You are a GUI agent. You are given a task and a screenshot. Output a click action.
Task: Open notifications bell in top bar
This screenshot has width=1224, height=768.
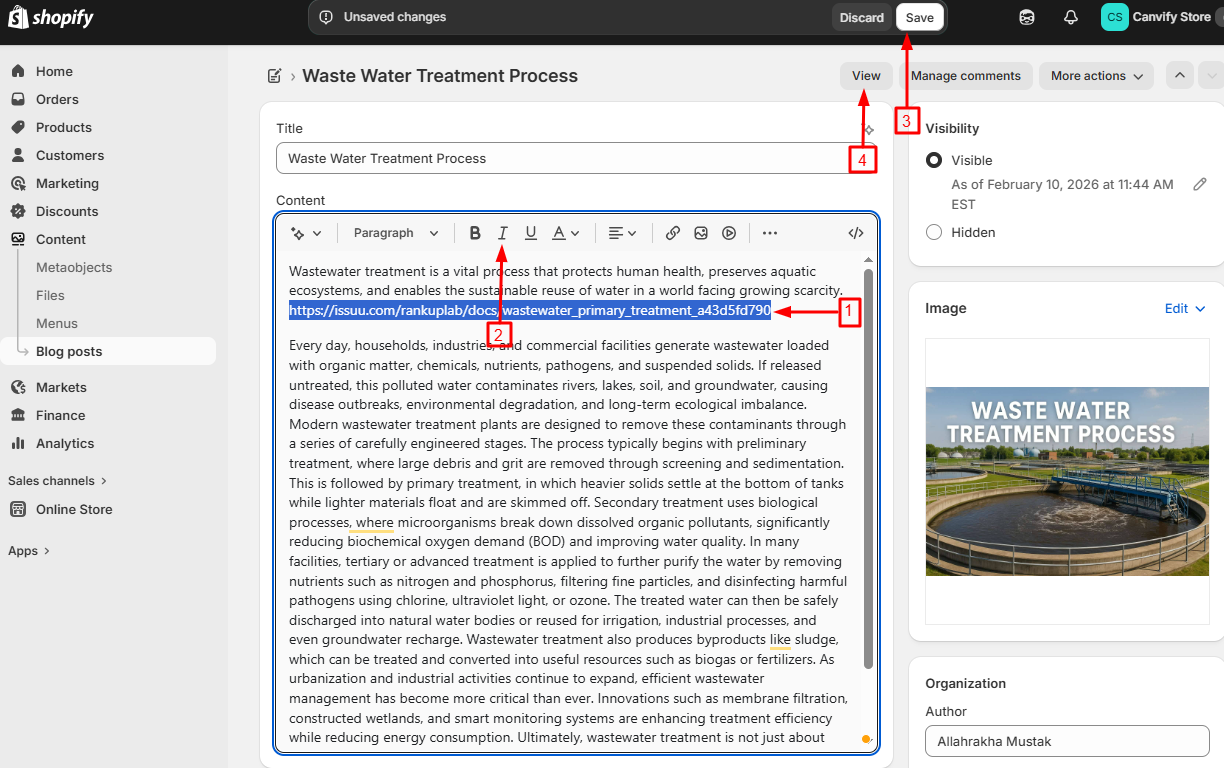[1071, 18]
